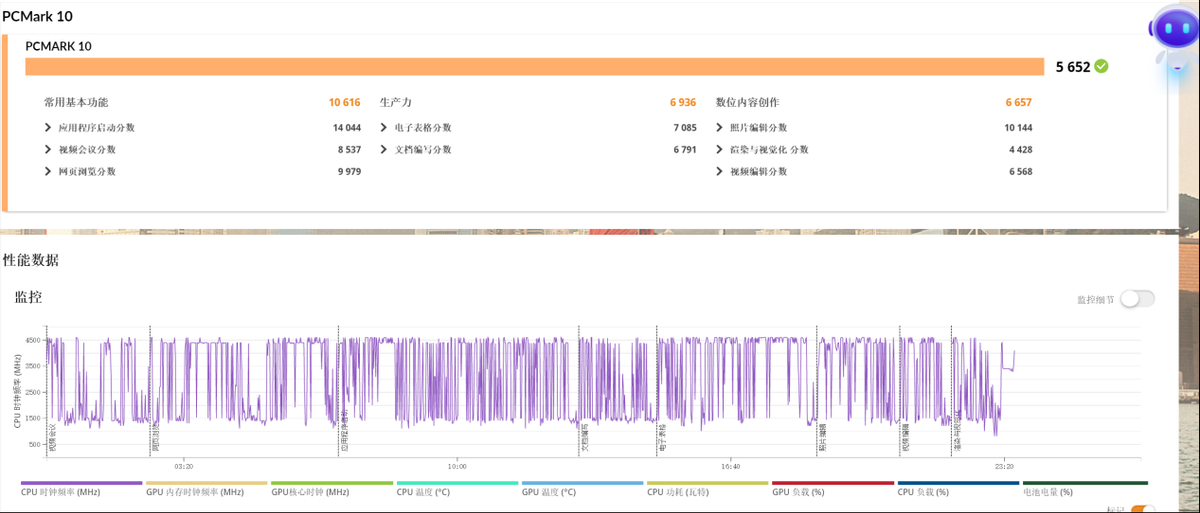Expand the 视频会议分数 row

pyautogui.click(x=49, y=150)
